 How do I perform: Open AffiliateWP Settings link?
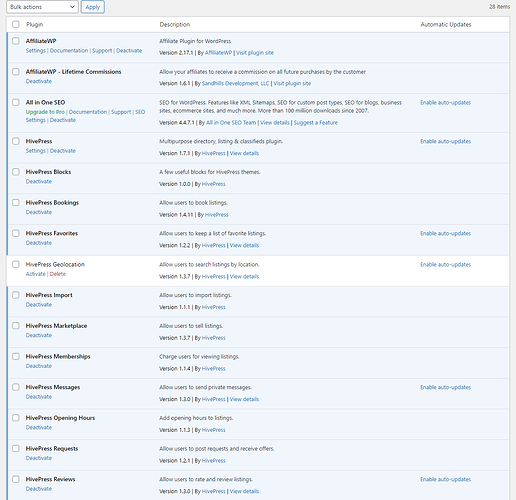pos(36,51)
